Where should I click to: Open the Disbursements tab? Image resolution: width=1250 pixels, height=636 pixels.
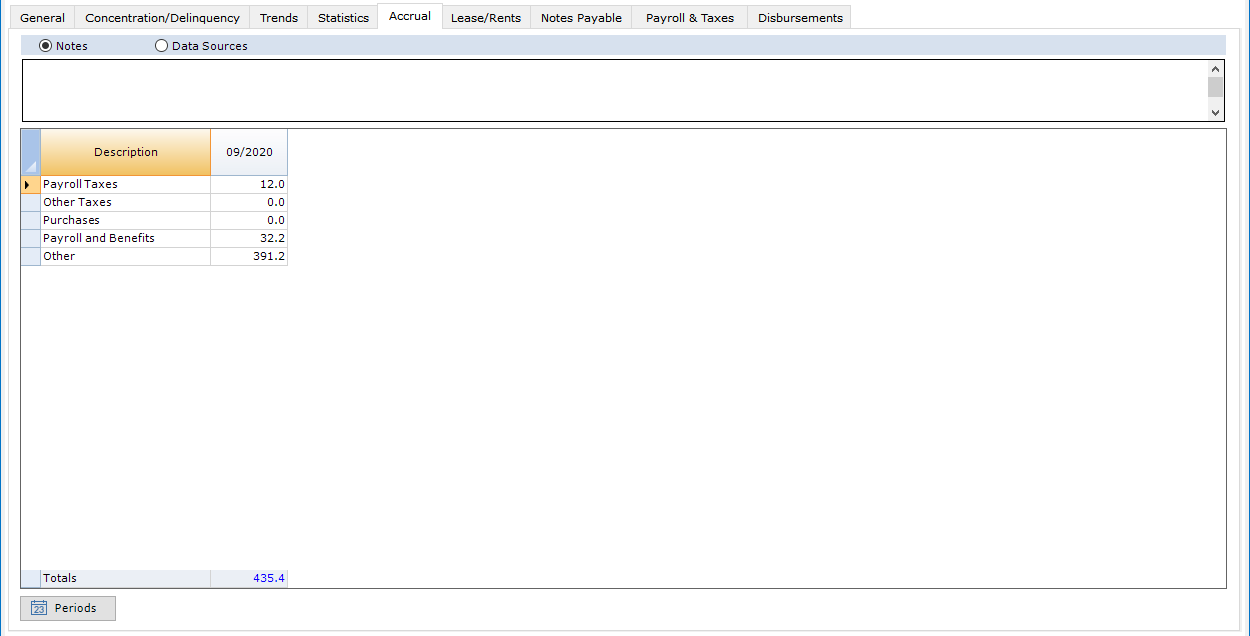coord(798,17)
